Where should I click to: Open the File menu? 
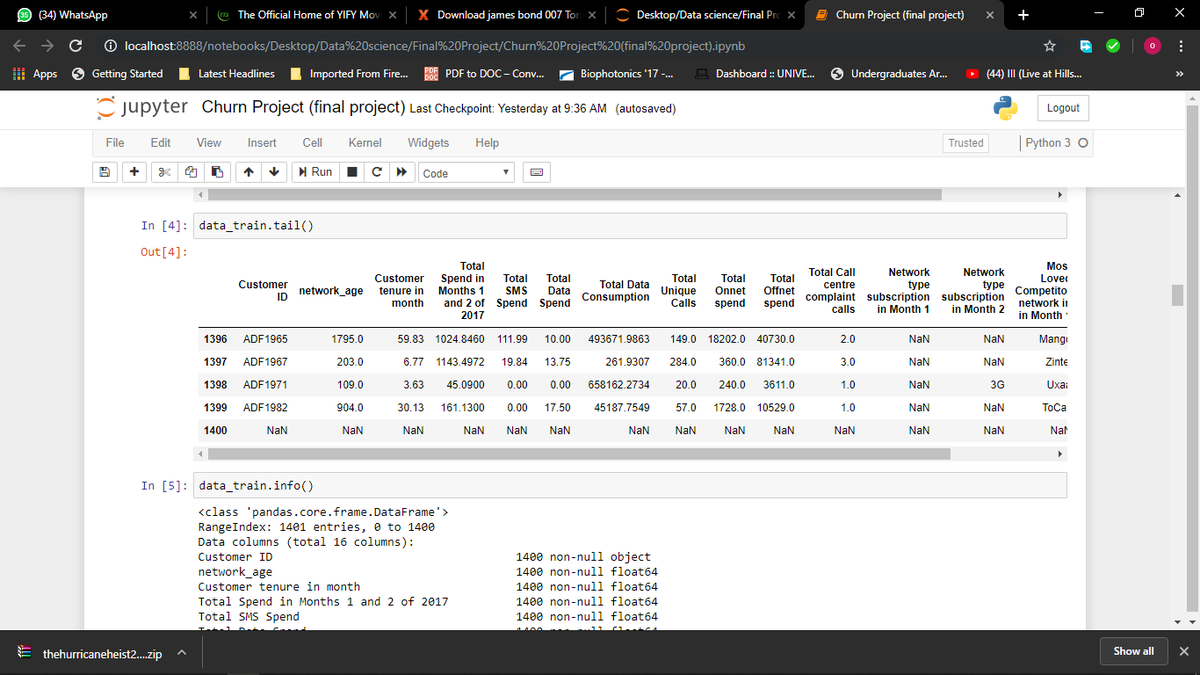click(115, 143)
